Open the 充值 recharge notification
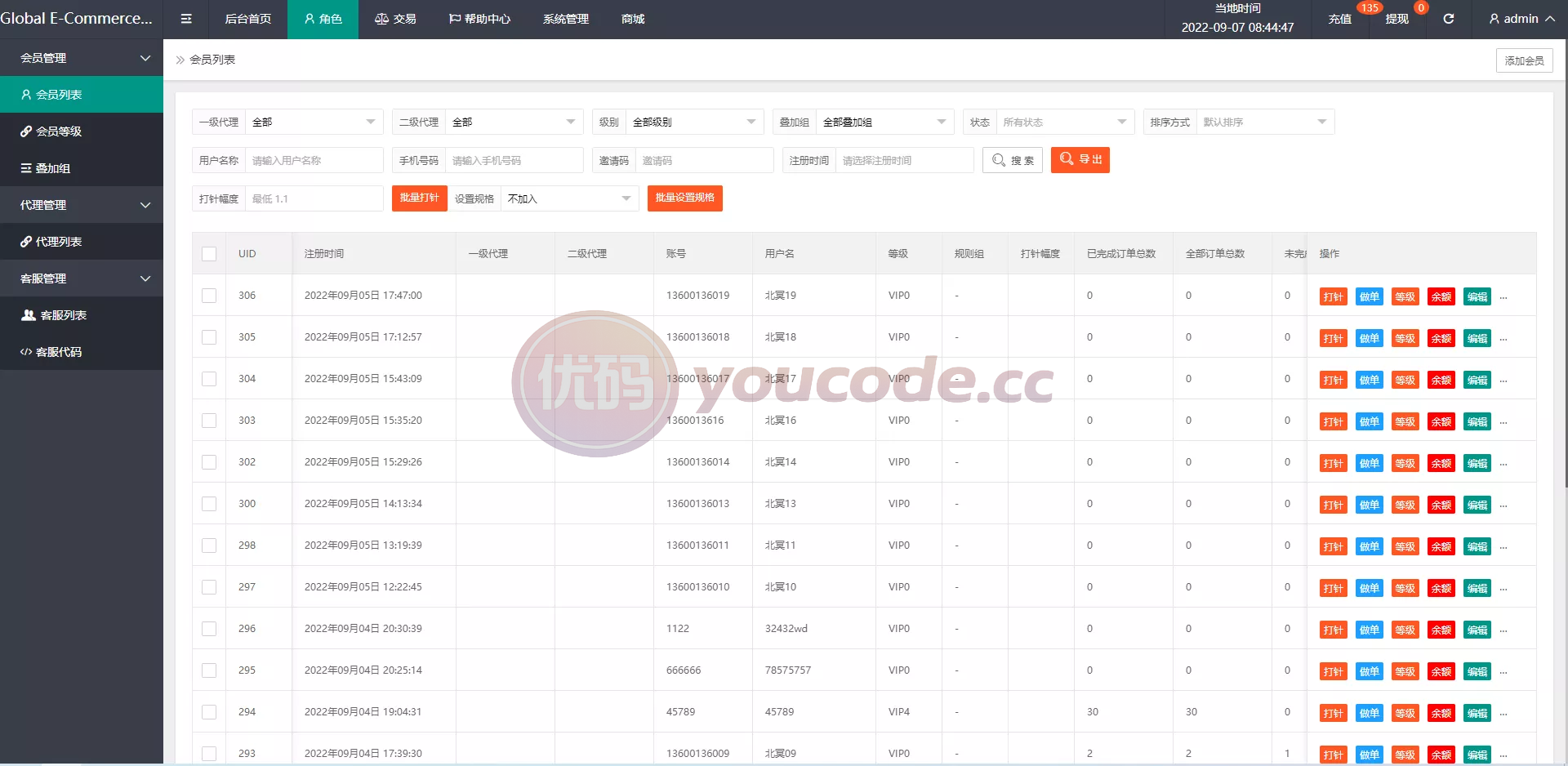Viewport: 1568px width, 766px height. point(1340,19)
